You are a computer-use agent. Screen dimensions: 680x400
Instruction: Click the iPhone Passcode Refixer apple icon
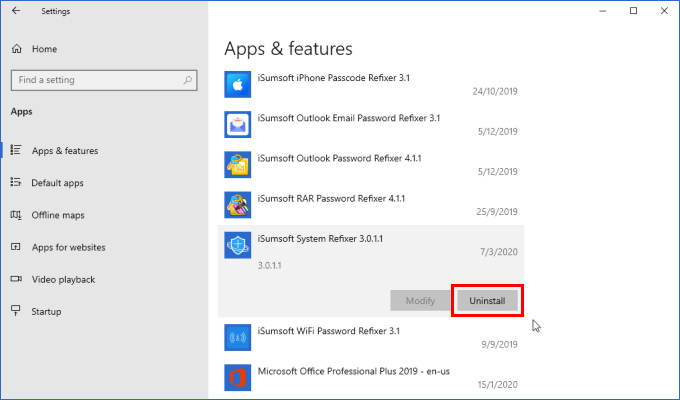click(x=238, y=85)
